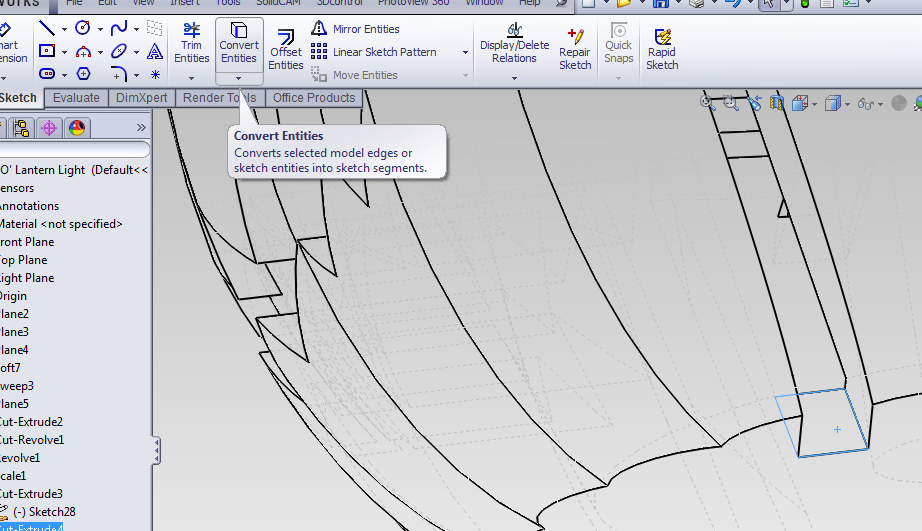
Task: Open the Trim Entities dropdown arrow
Action: [x=192, y=78]
